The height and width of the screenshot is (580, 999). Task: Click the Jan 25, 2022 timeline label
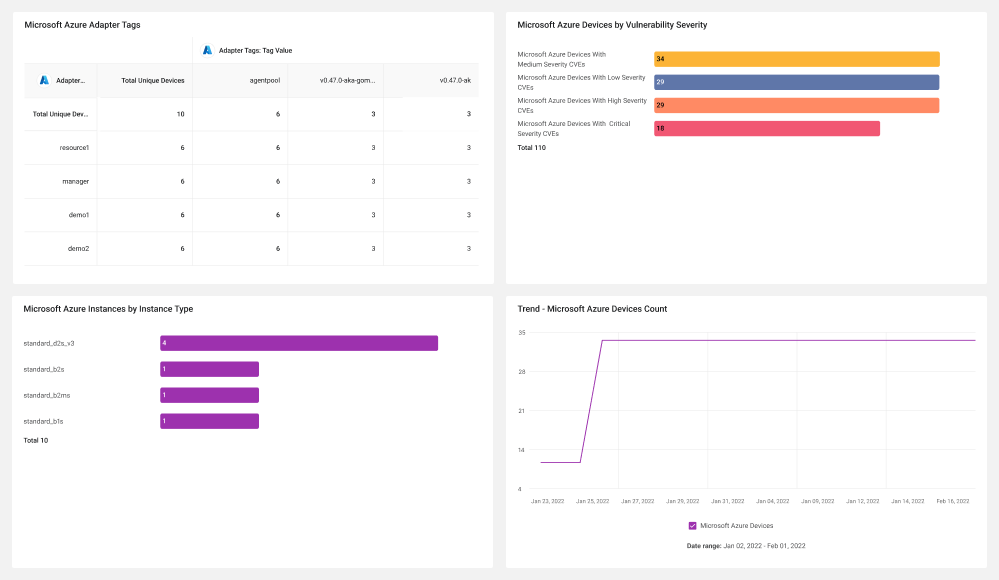(593, 501)
